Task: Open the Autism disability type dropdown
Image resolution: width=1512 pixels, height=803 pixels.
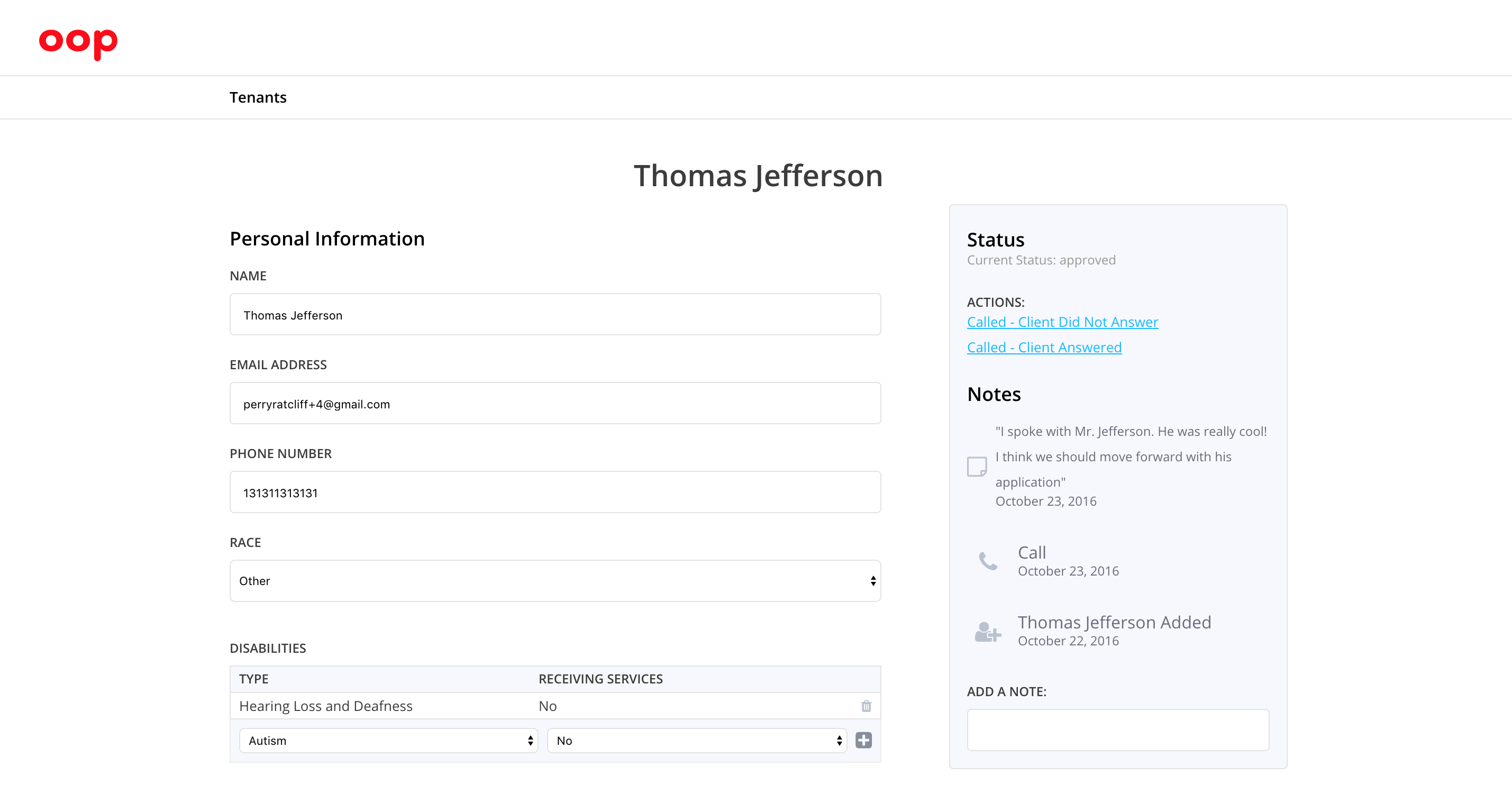Action: click(x=388, y=740)
